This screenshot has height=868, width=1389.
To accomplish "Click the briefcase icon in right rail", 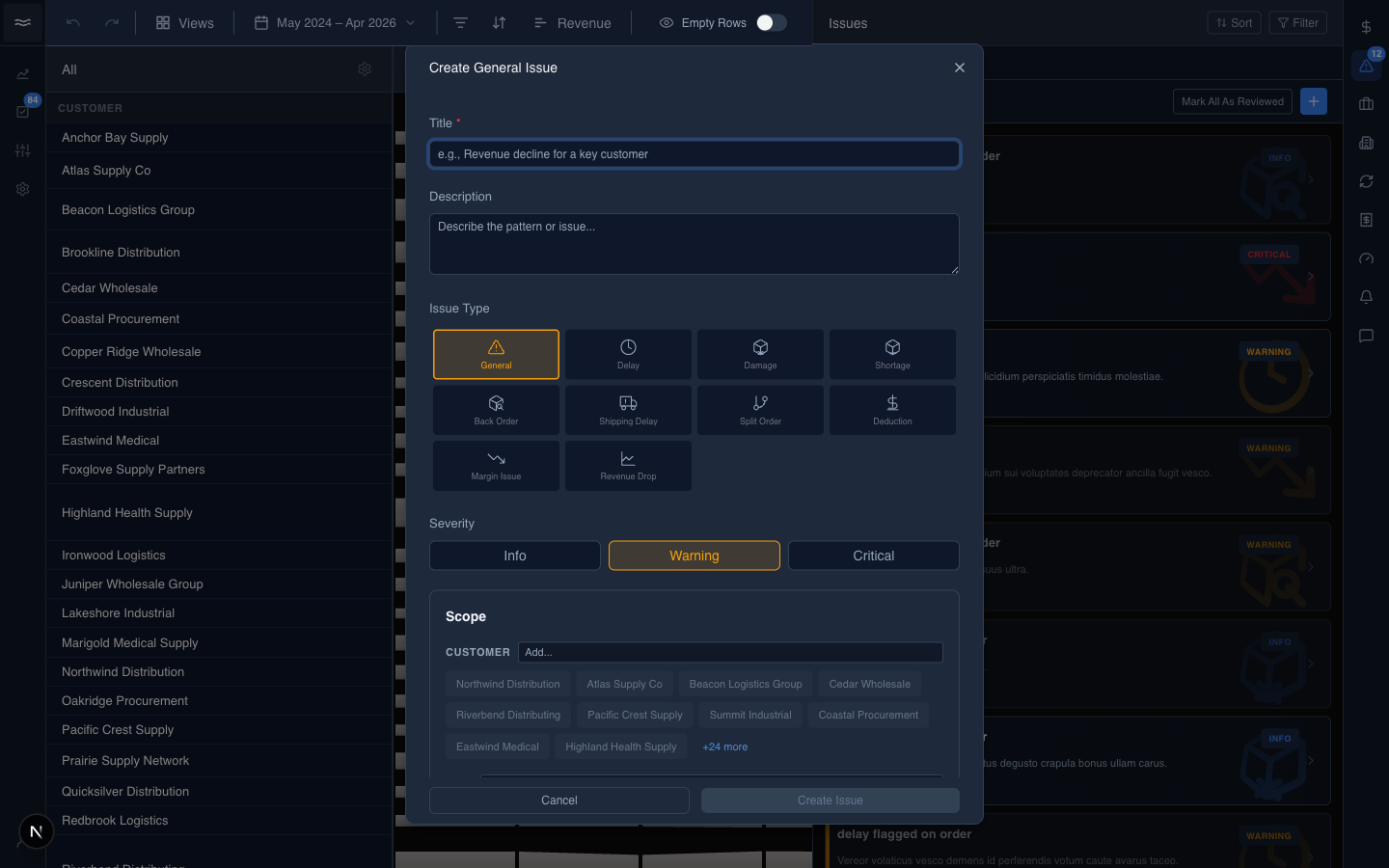I will click(x=1366, y=104).
